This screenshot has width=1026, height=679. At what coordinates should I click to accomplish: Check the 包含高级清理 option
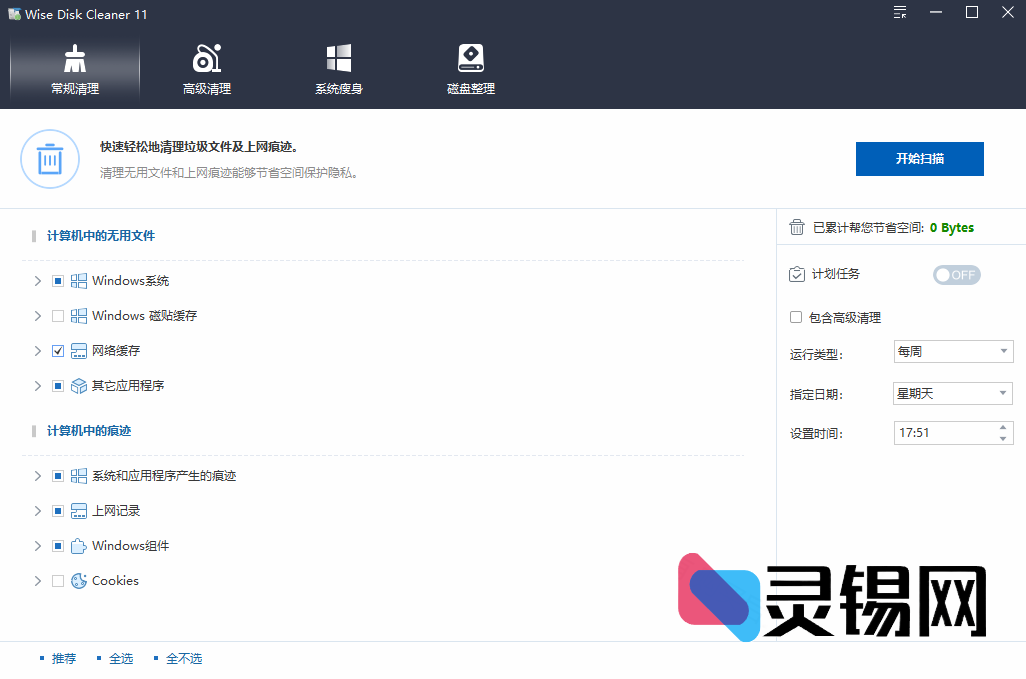795,317
